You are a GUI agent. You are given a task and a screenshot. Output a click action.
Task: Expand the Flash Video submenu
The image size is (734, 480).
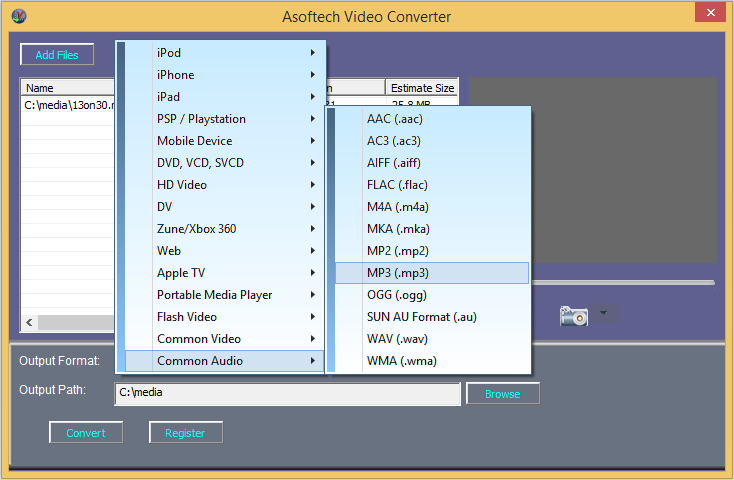(x=225, y=317)
